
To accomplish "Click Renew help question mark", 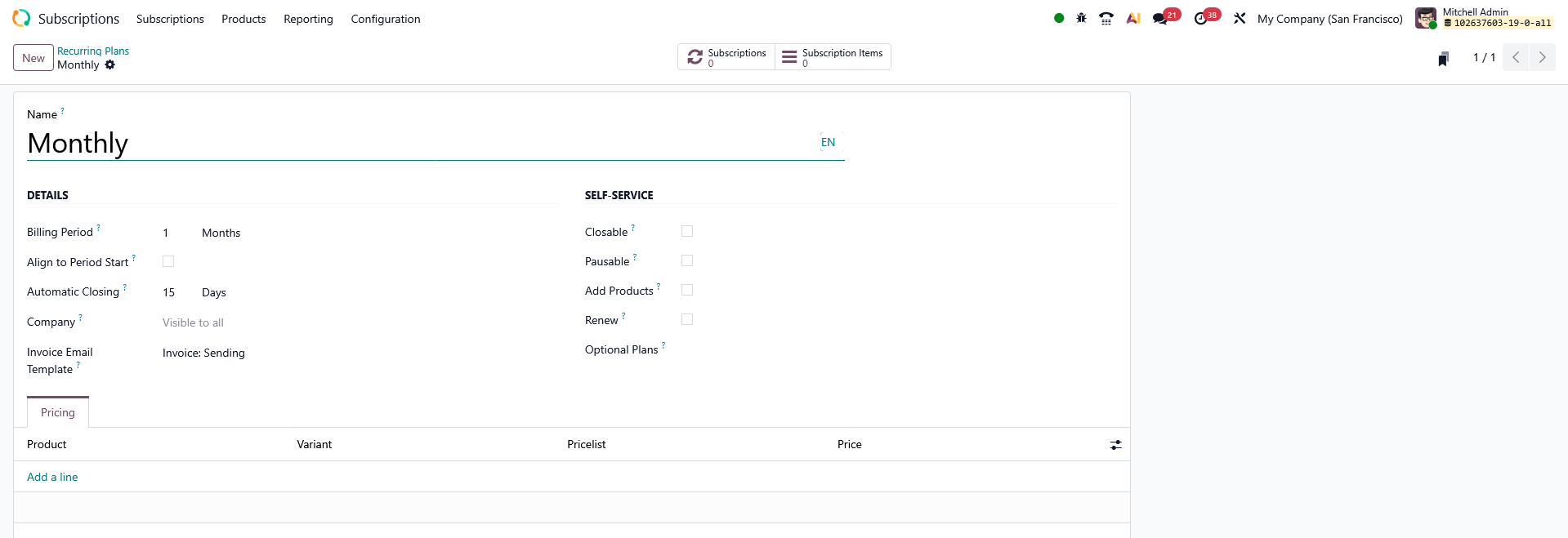I will [623, 316].
